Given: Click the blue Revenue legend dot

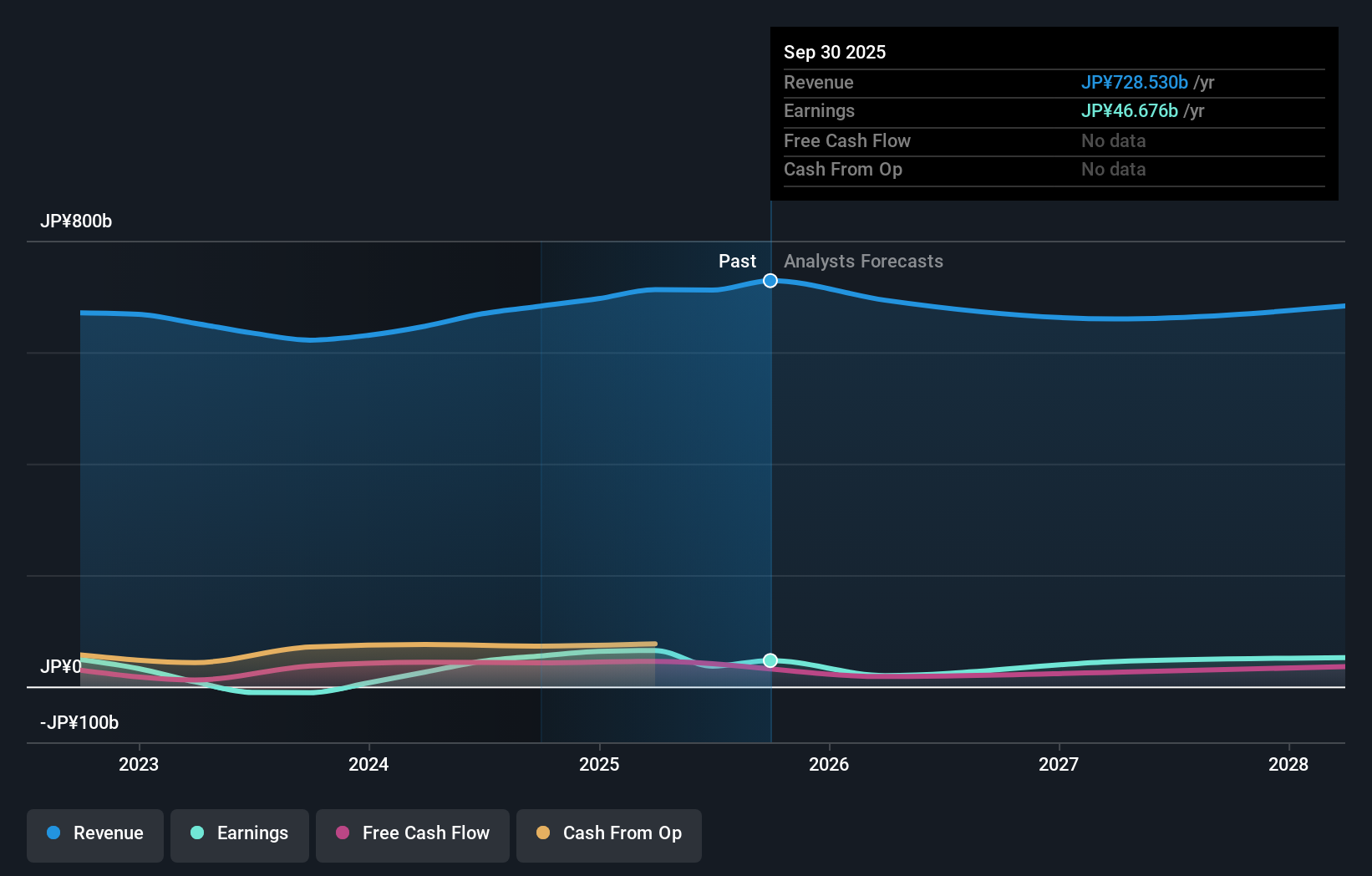Looking at the screenshot, I should click(x=53, y=833).
